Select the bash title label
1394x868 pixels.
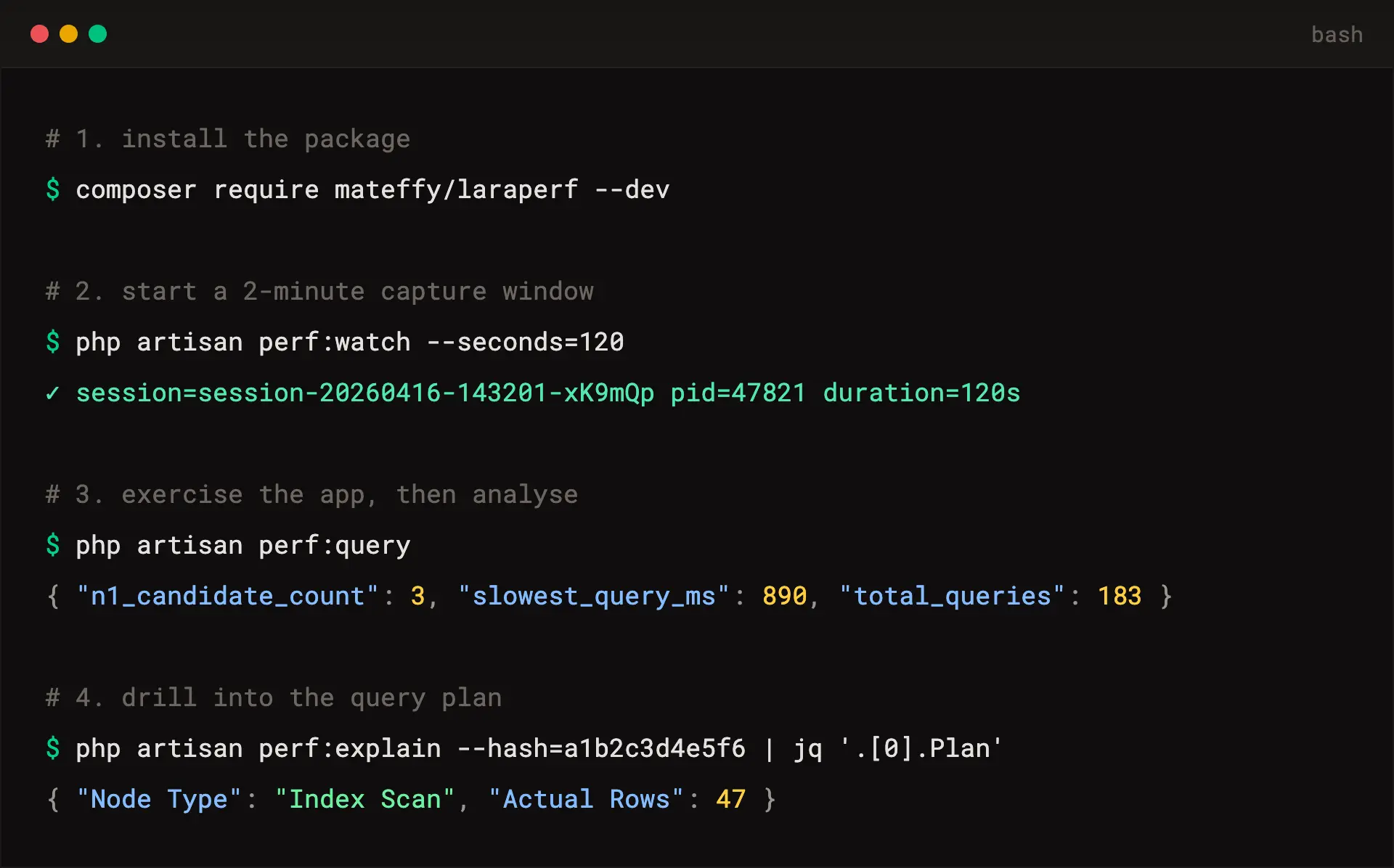click(x=1337, y=34)
